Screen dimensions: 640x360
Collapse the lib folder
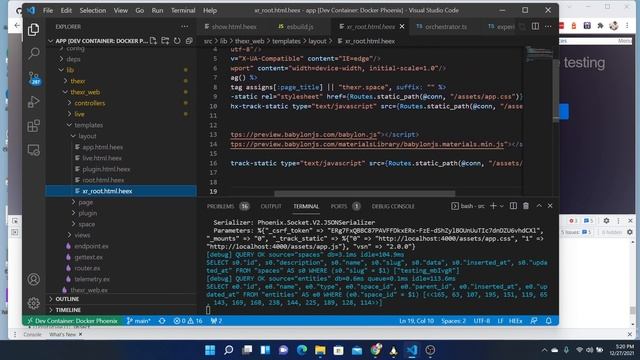(x=70, y=70)
